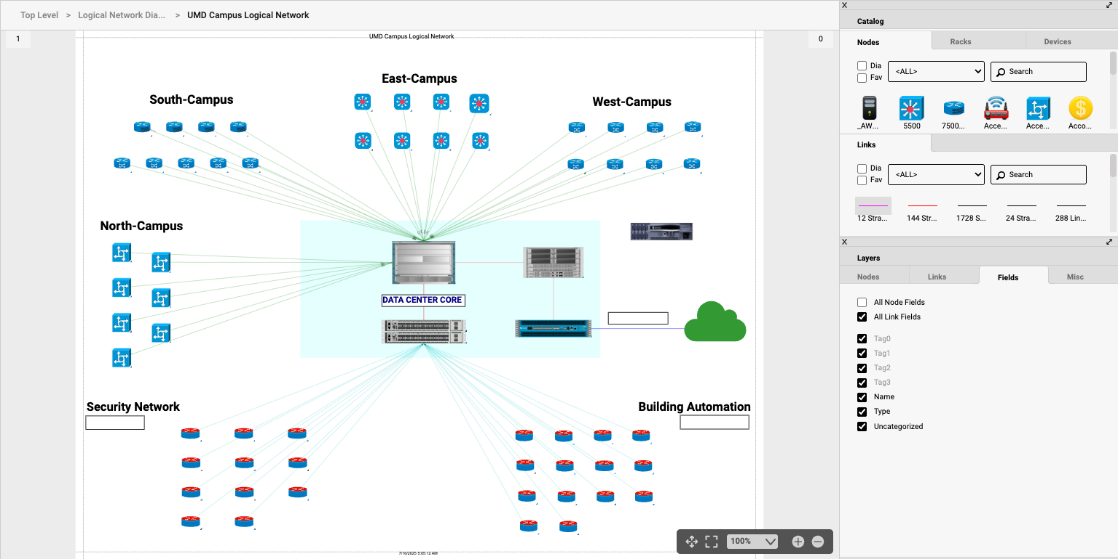The width and height of the screenshot is (1118, 559).
Task: Click the Nodes catalog Search field
Action: tap(1038, 72)
